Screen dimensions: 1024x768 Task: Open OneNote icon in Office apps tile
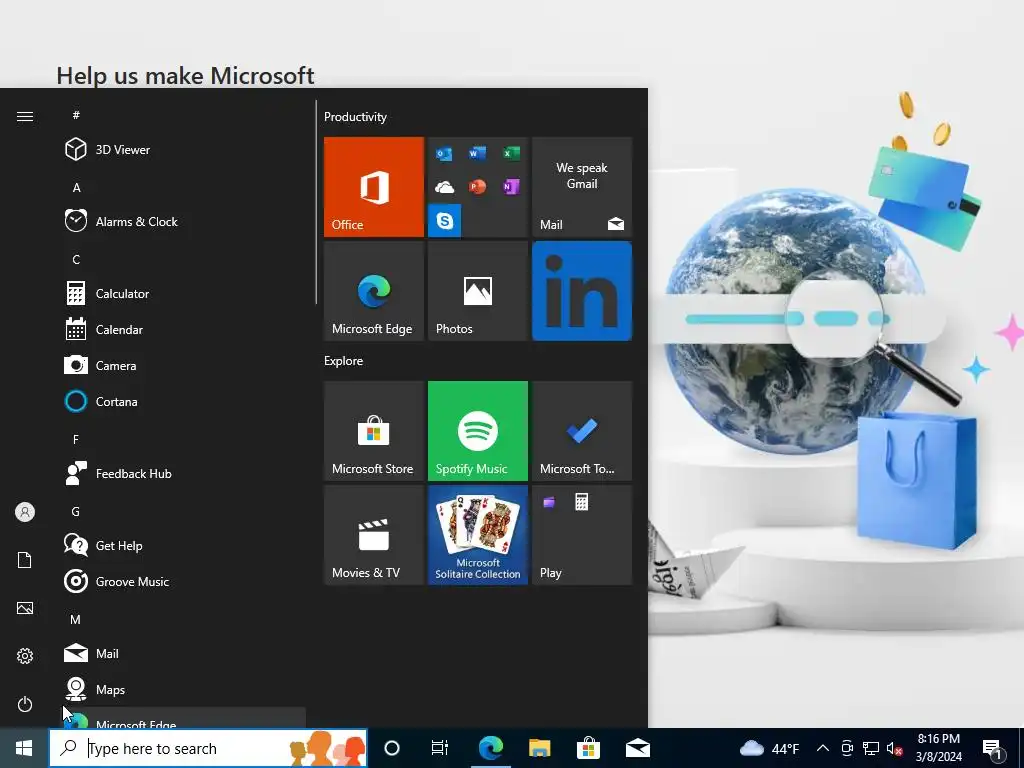tap(511, 187)
